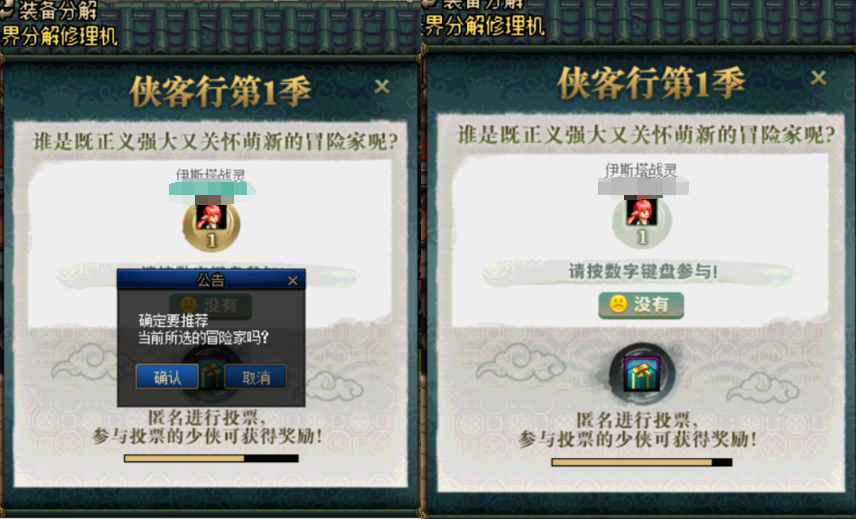Select the gold-medal character portrait numbered 1
This screenshot has height=519, width=856.
tap(211, 227)
